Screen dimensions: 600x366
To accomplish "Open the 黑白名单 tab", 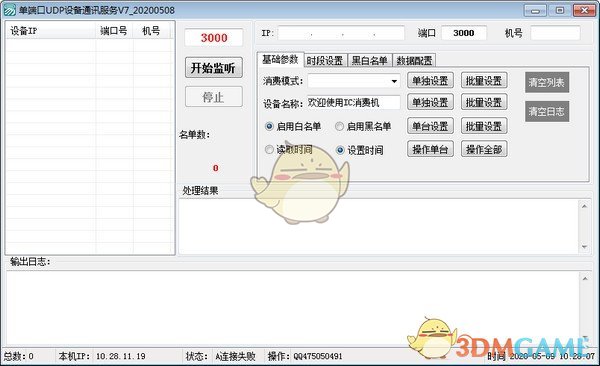I will pos(369,60).
